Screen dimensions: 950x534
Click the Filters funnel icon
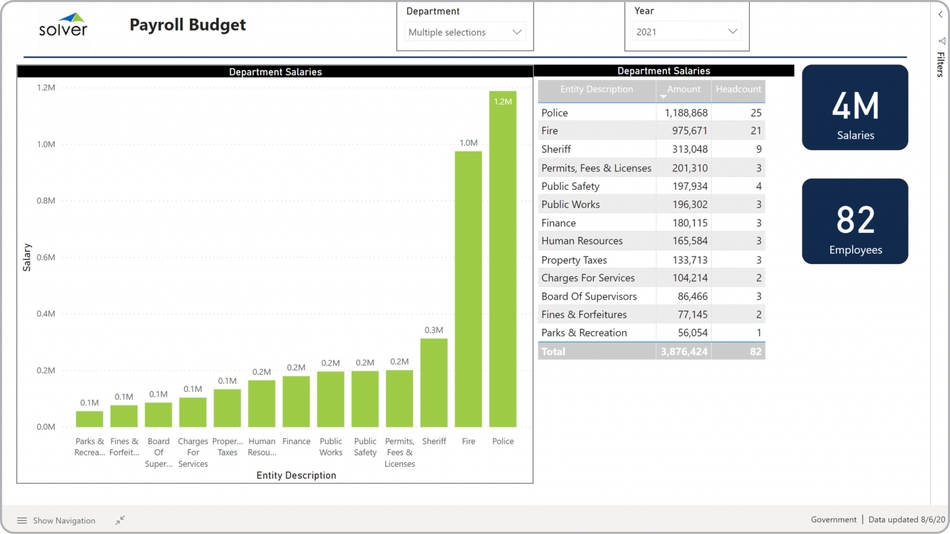(941, 41)
